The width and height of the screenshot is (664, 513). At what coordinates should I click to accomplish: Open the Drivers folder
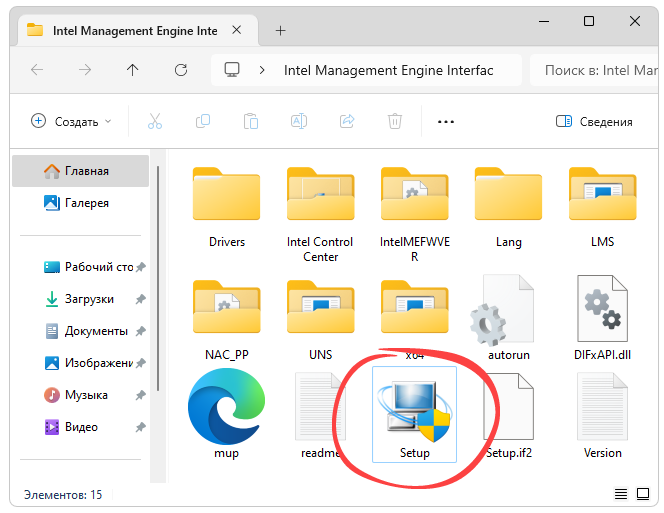227,207
